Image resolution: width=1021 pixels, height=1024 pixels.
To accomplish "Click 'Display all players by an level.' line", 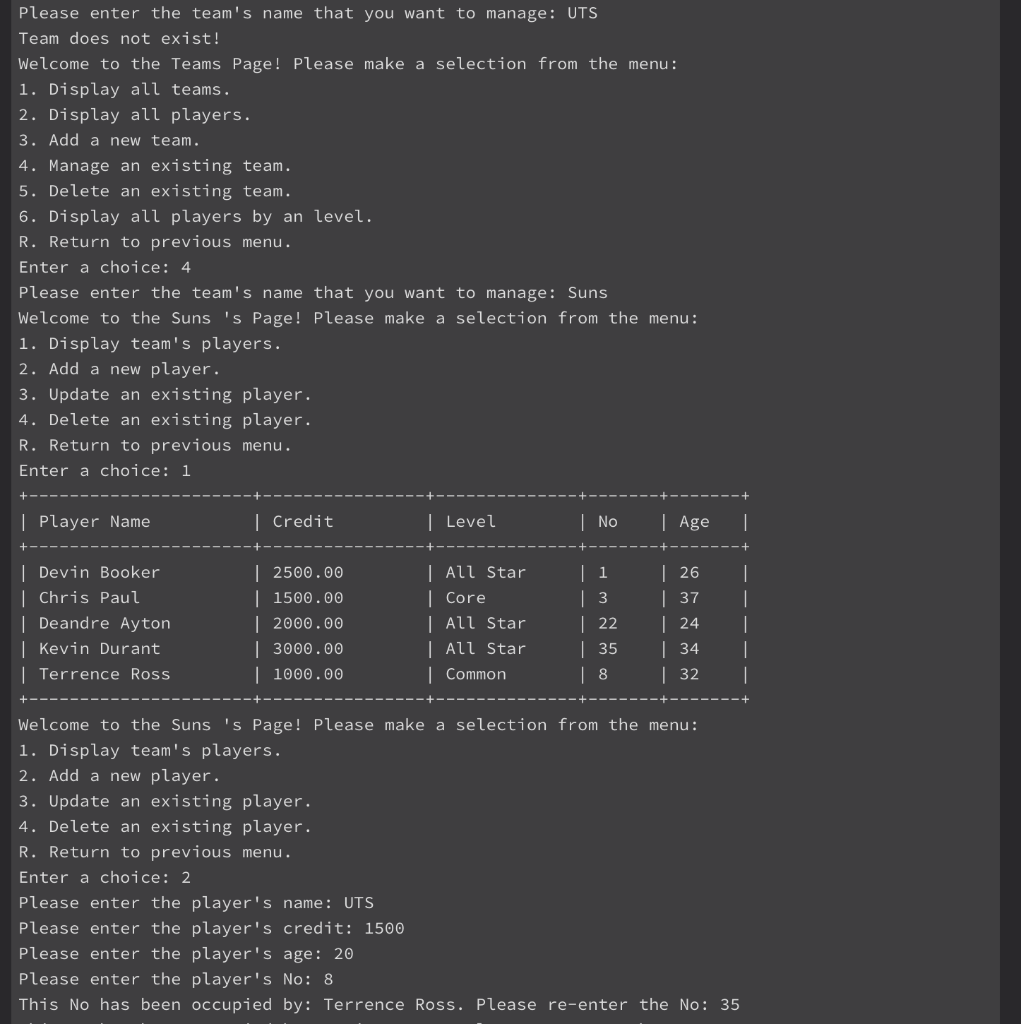I will tap(195, 217).
